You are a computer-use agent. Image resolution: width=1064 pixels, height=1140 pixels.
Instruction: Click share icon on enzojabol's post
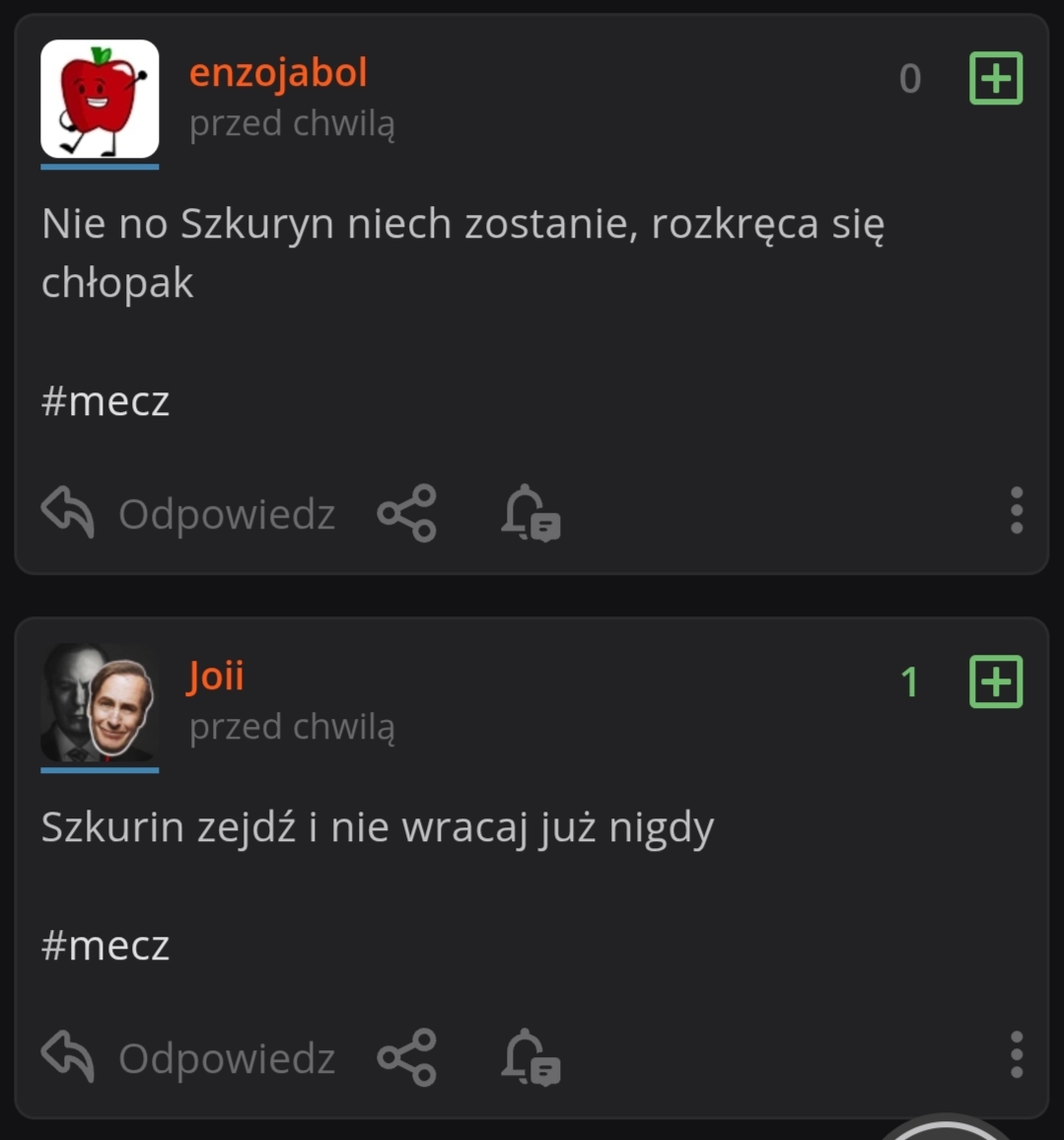[x=406, y=513]
